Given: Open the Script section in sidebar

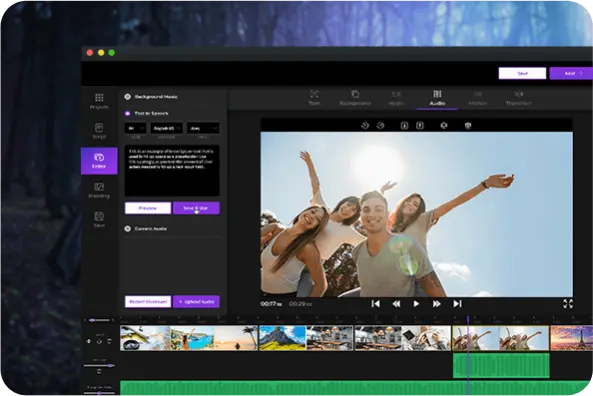Looking at the screenshot, I should pos(99,131).
